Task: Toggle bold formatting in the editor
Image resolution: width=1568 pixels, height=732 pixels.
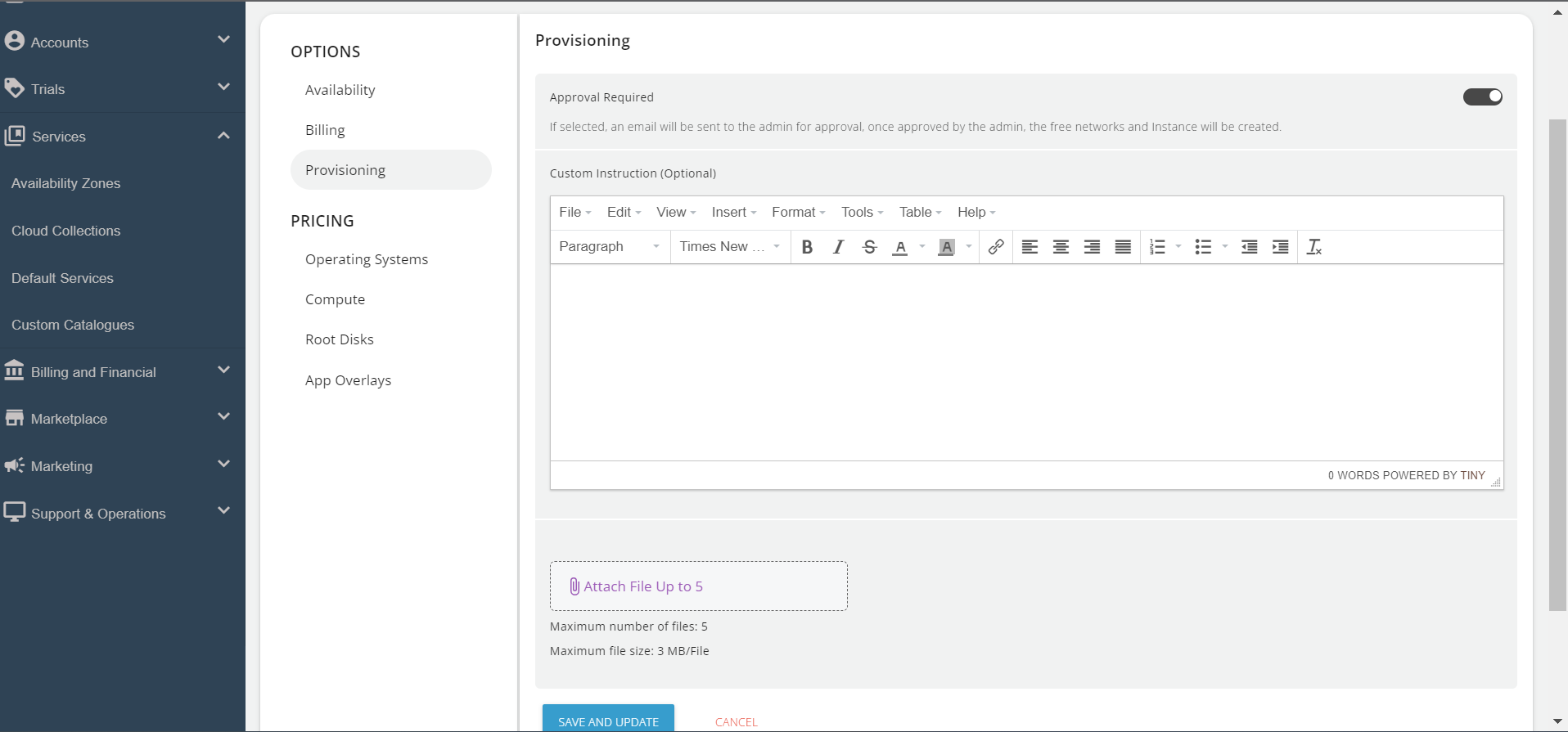Action: [807, 247]
